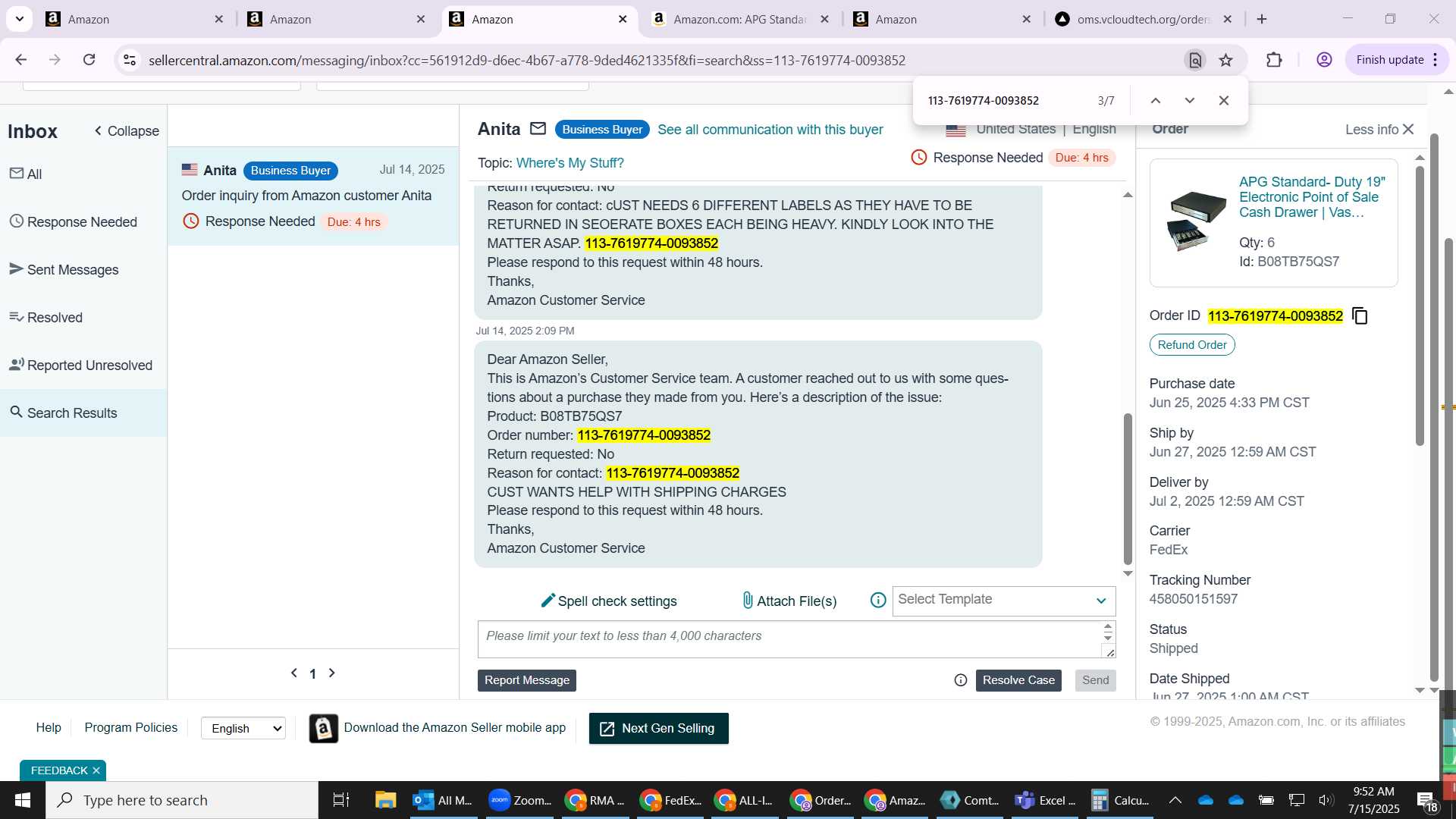The height and width of the screenshot is (819, 1456).
Task: Open Zoom from taskbar
Action: click(520, 800)
